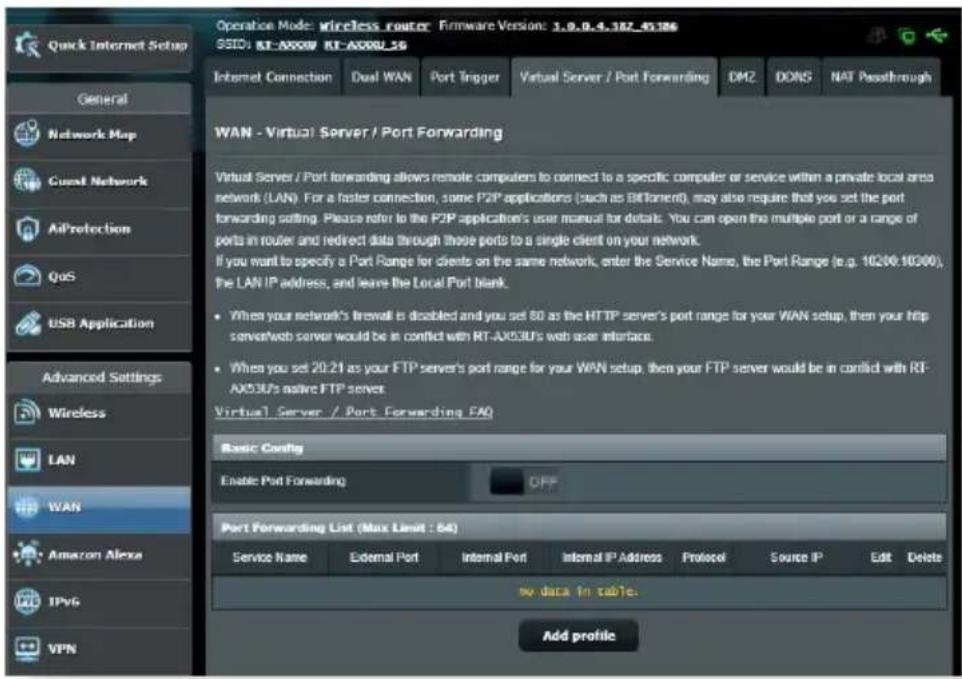Click the 5G SSID link
This screenshot has height=679, width=962.
pos(365,44)
